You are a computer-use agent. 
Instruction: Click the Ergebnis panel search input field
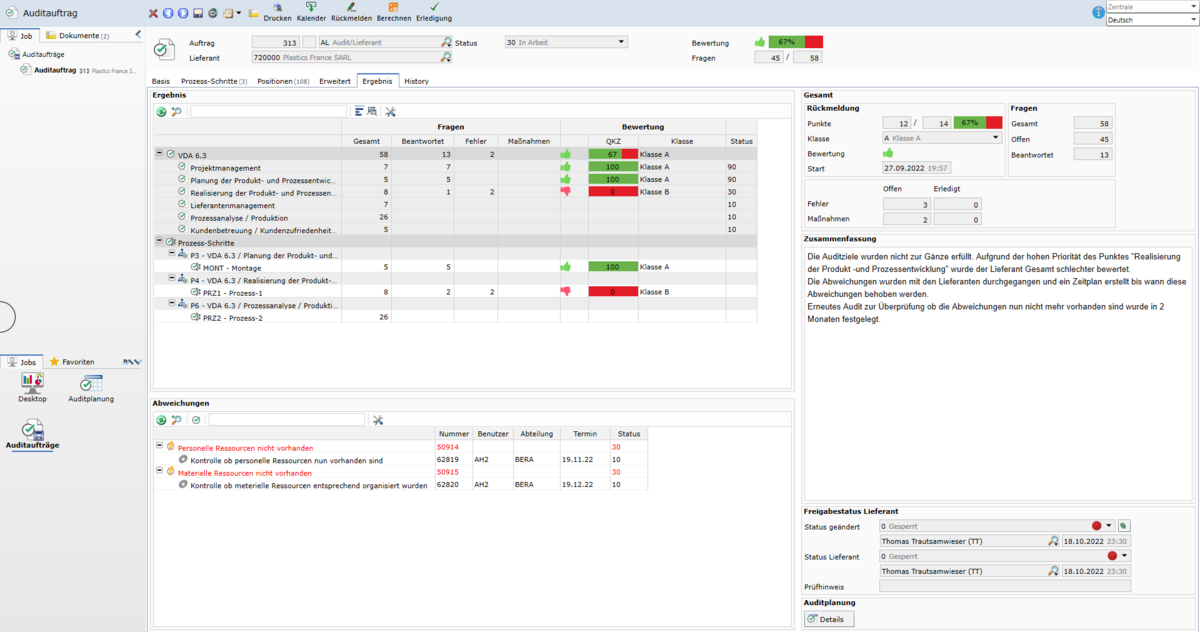pos(268,112)
